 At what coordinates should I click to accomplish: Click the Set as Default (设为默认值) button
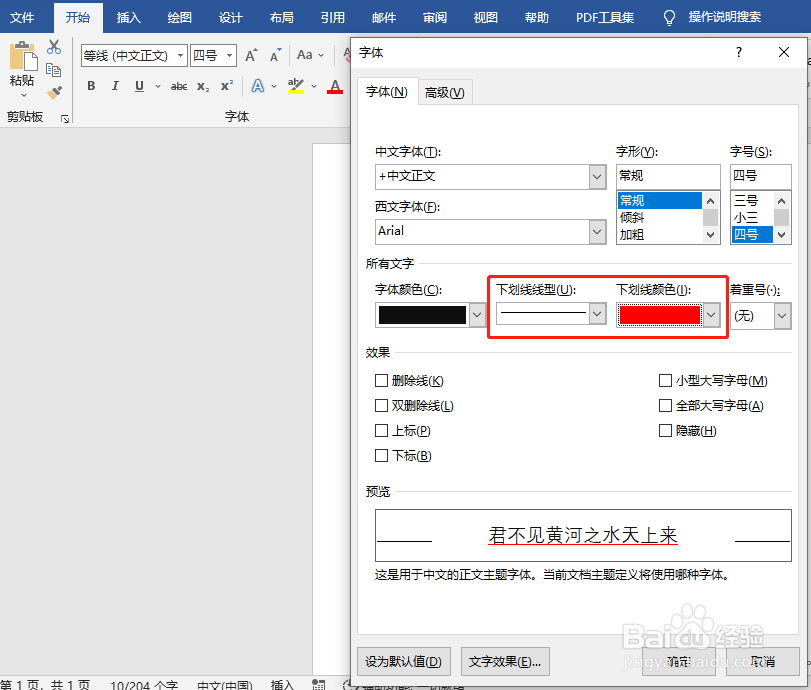point(403,662)
